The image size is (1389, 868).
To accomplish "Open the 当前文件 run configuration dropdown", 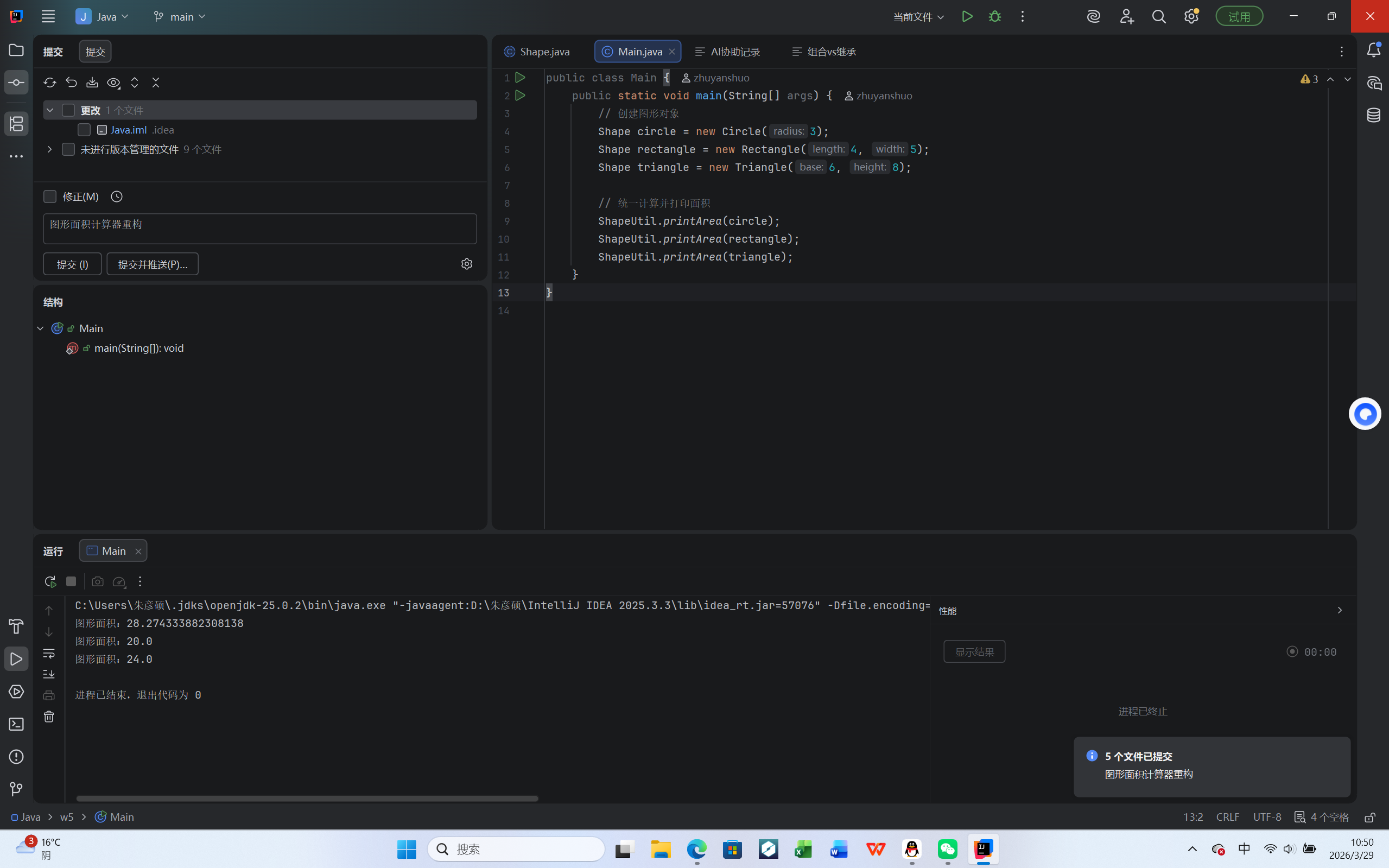I will click(918, 17).
